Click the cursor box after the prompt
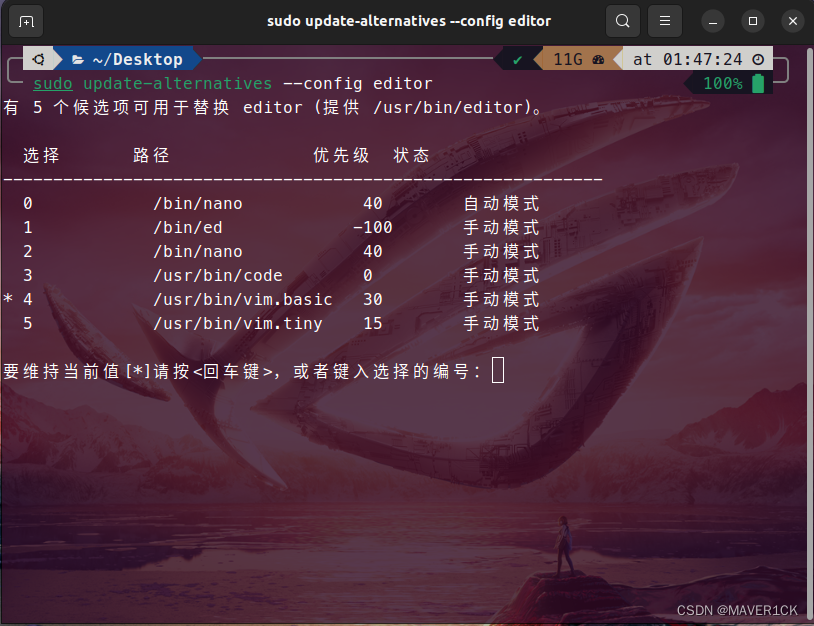 point(498,370)
